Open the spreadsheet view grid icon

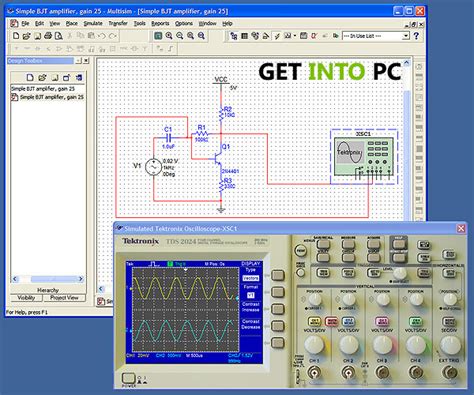coord(244,36)
